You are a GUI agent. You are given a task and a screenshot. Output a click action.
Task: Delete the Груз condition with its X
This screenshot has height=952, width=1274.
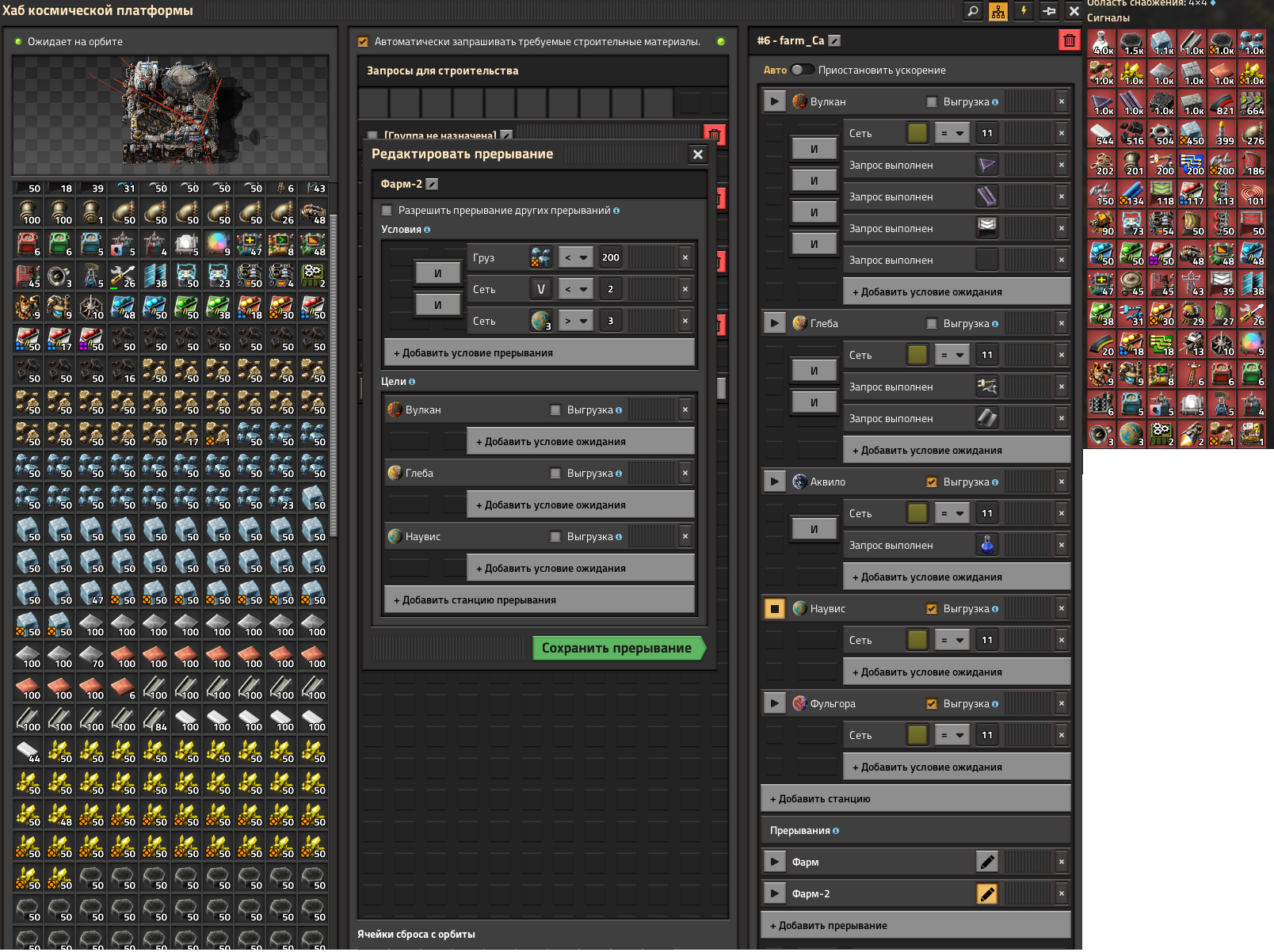coord(685,257)
